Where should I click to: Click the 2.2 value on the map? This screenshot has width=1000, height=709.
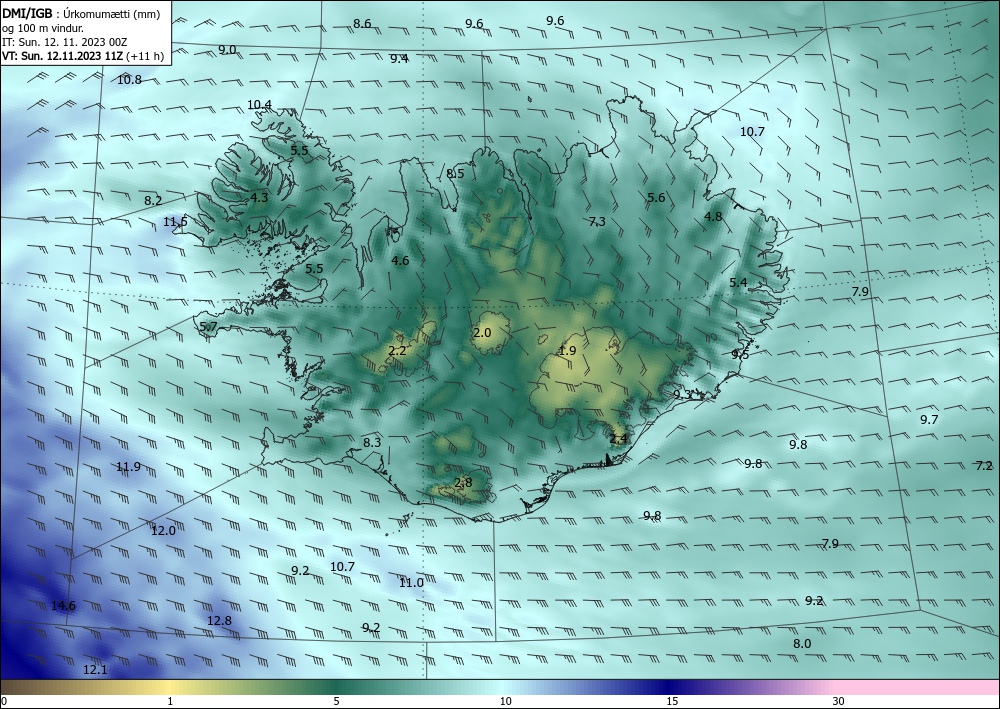click(x=397, y=351)
